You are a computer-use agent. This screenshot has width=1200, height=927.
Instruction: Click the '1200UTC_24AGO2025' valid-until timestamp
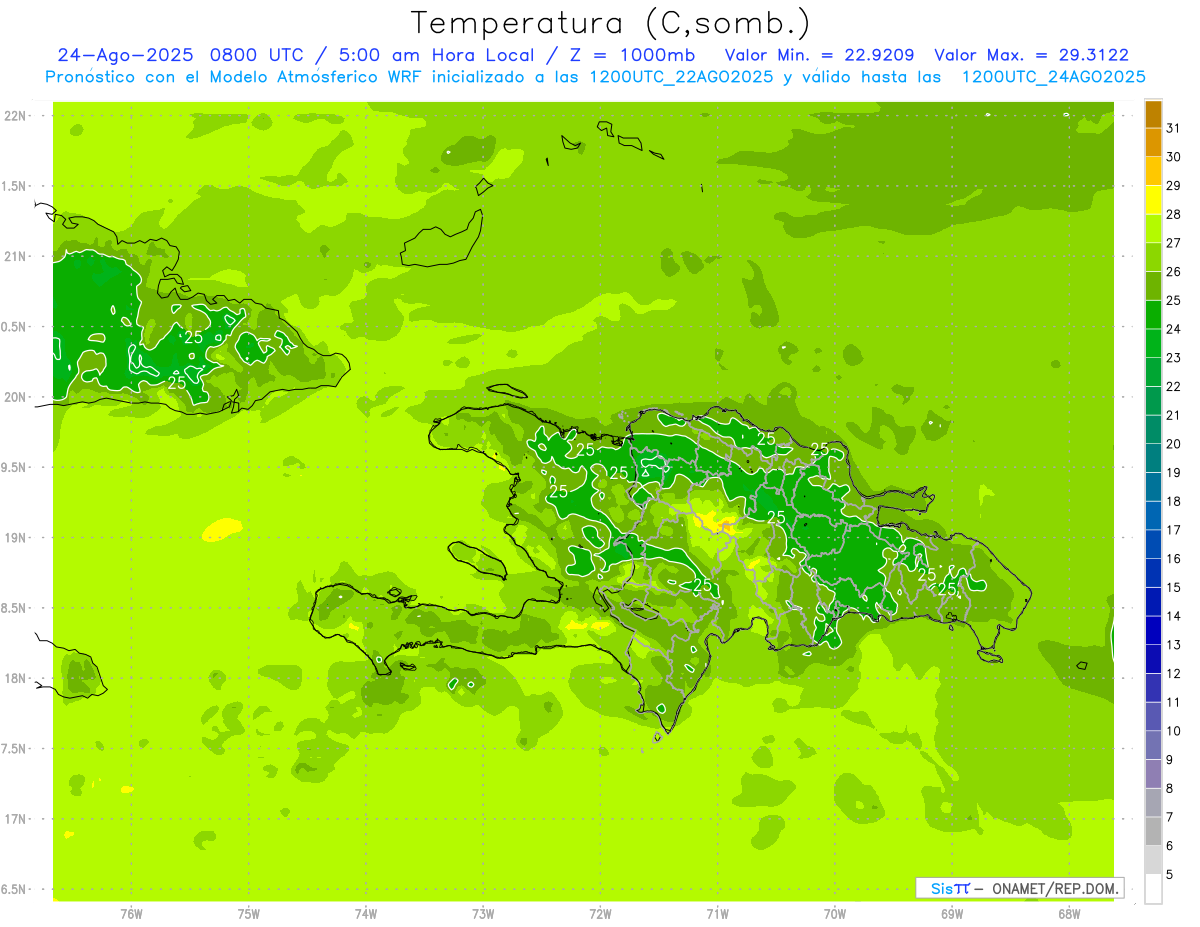coord(1053,77)
